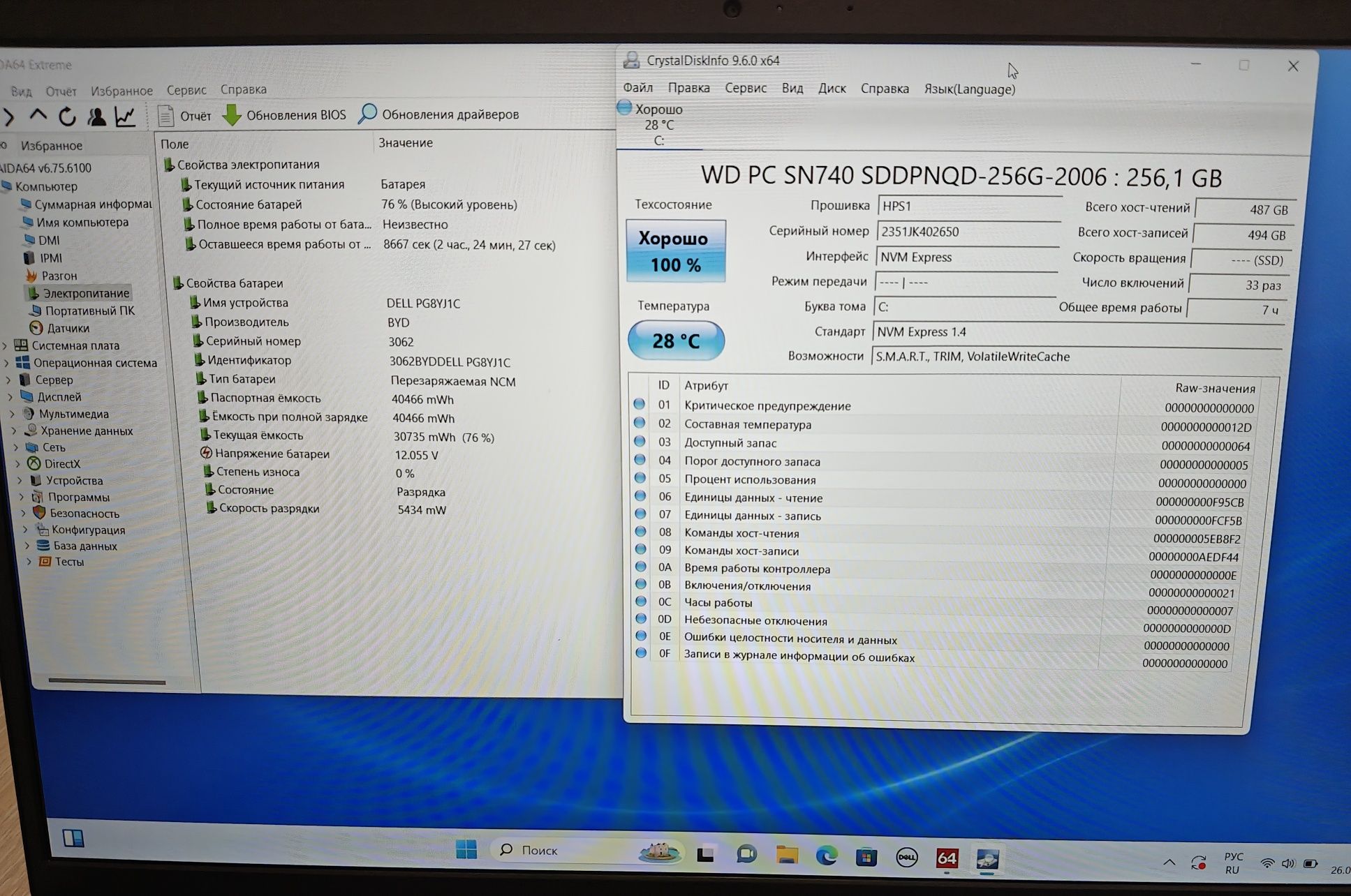Select Электропитание tree item

pyautogui.click(x=79, y=293)
